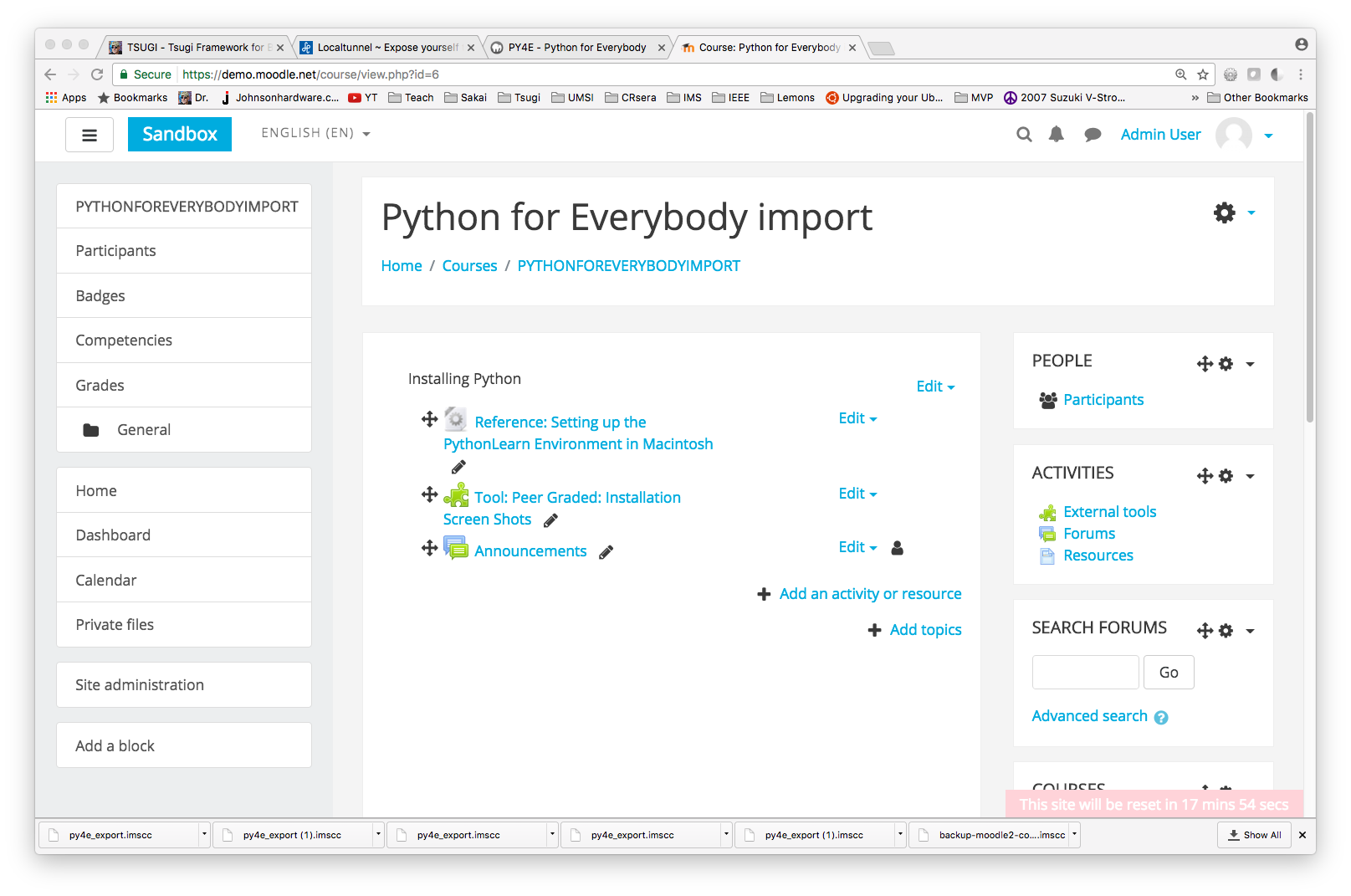Click Courses in breadcrumb
The image size is (1351, 896).
click(469, 266)
